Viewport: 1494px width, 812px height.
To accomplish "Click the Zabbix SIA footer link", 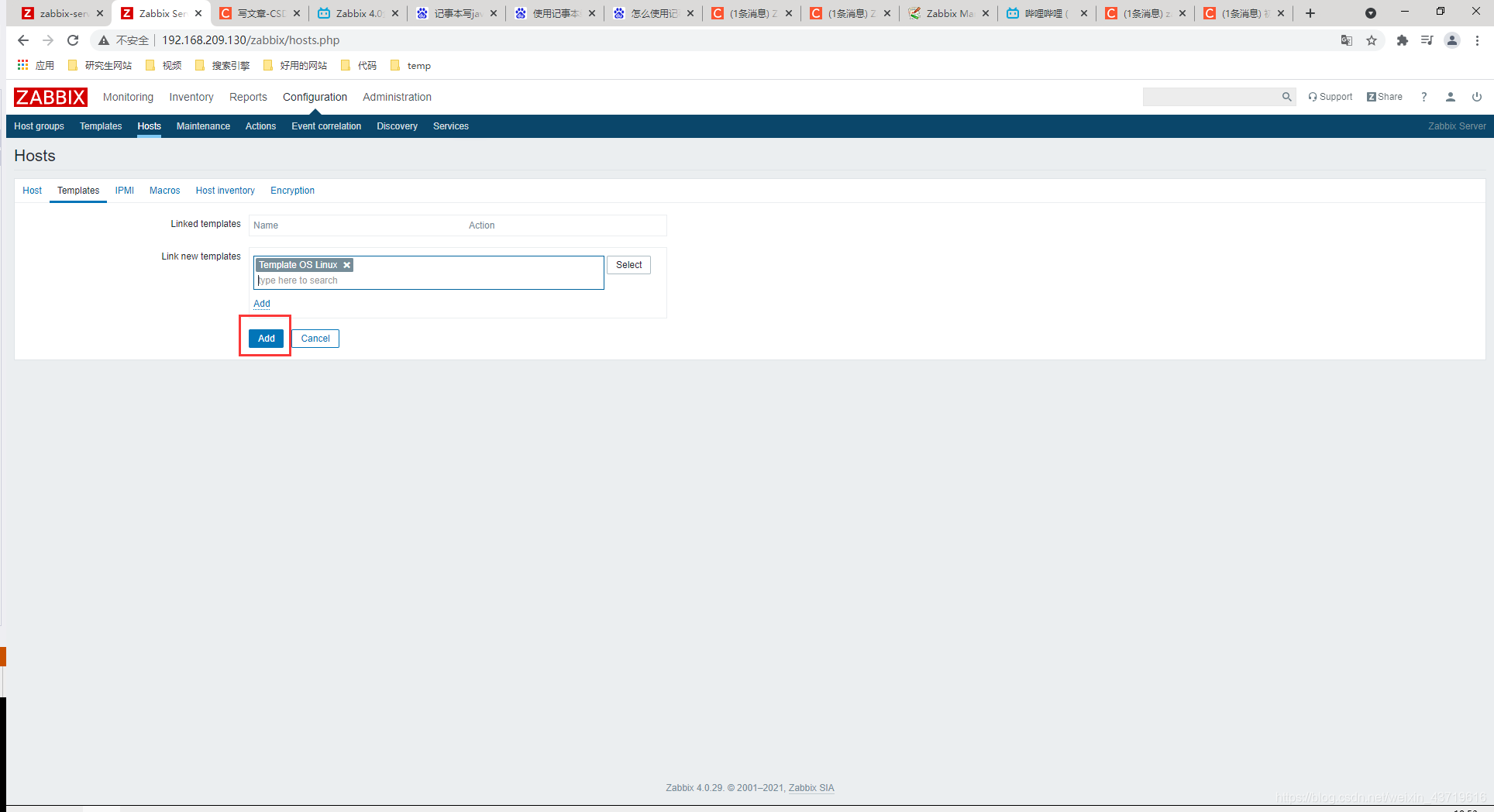I will pos(811,788).
